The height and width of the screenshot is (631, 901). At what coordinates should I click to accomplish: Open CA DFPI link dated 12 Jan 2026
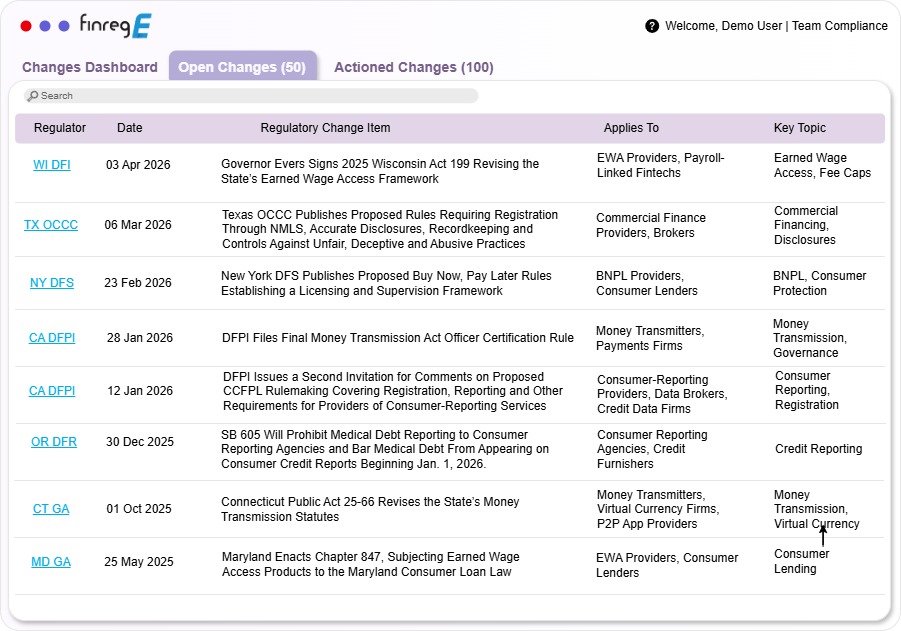pos(51,391)
